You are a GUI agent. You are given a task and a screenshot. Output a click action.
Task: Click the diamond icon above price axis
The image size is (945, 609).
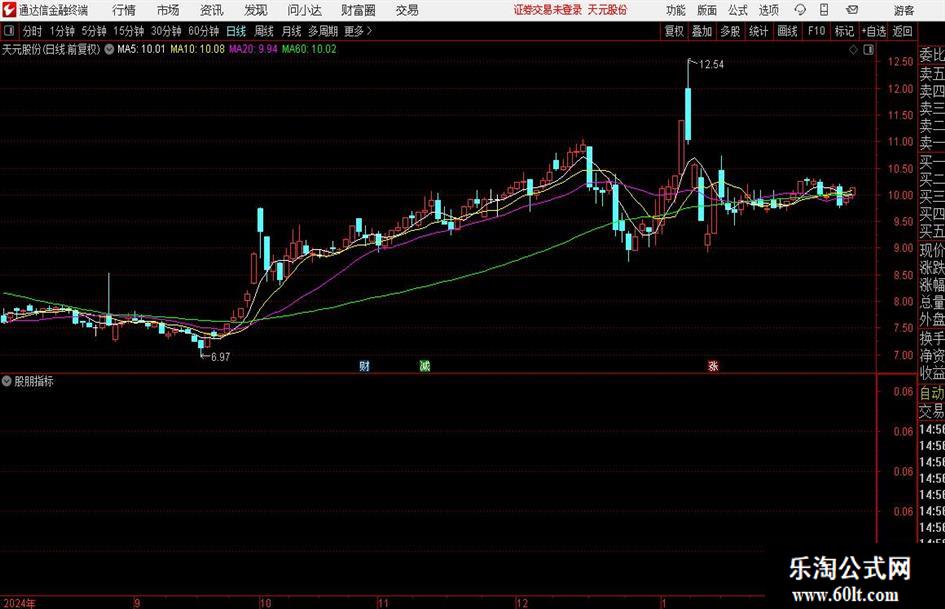[x=853, y=50]
